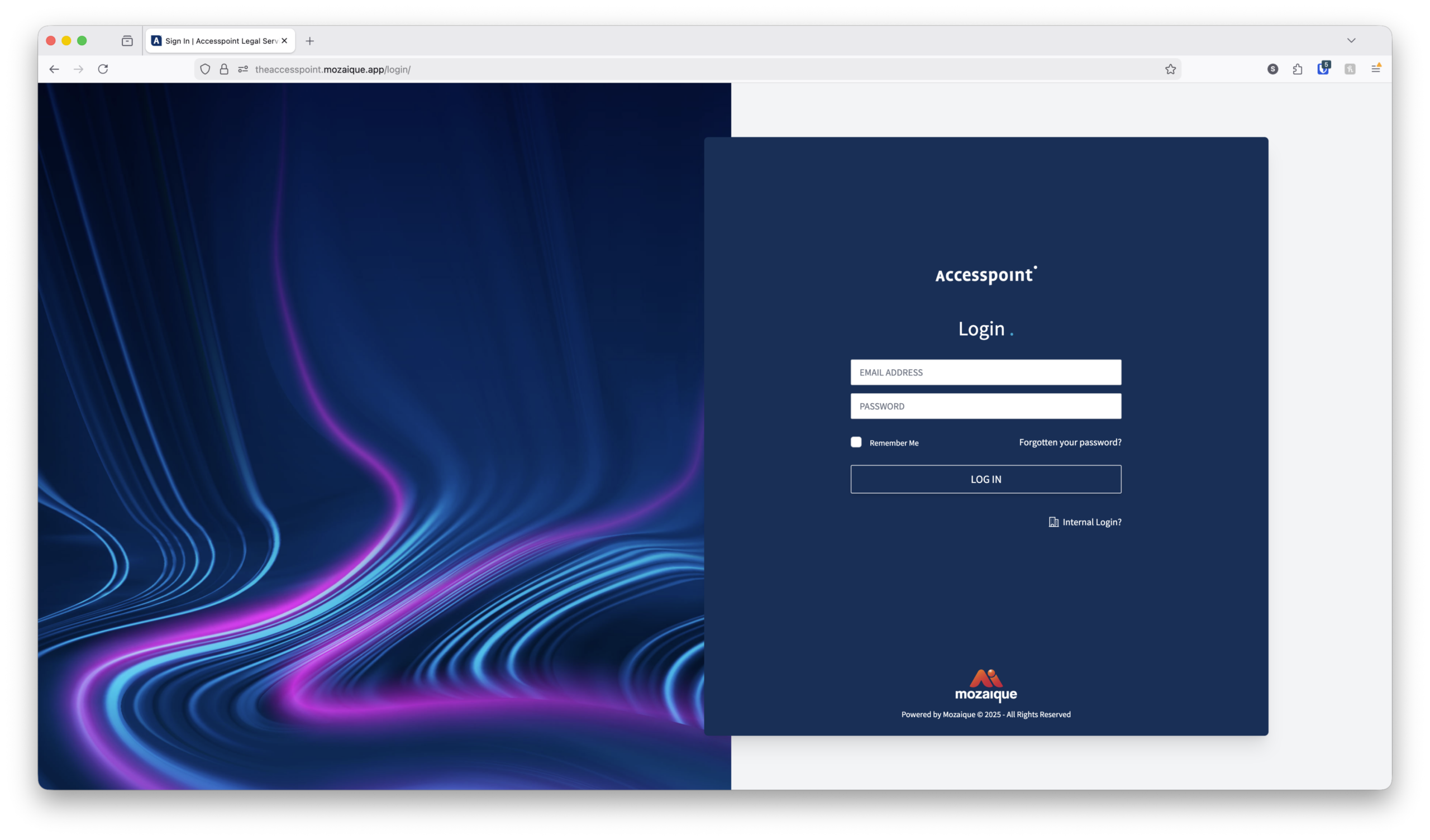Click the Bitwarden extension icon
The image size is (1430, 840).
[x=1323, y=69]
